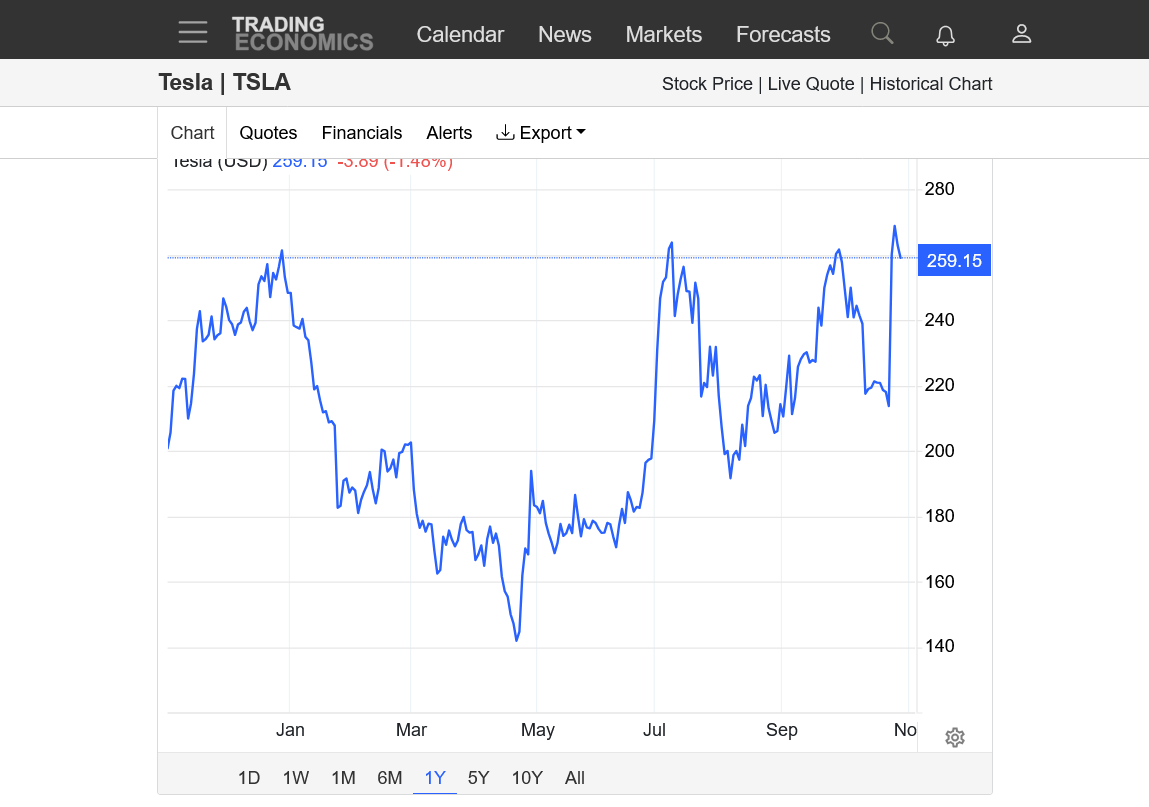Click the Sep x-axis label
Viewport: 1149px width, 807px height.
(x=782, y=730)
